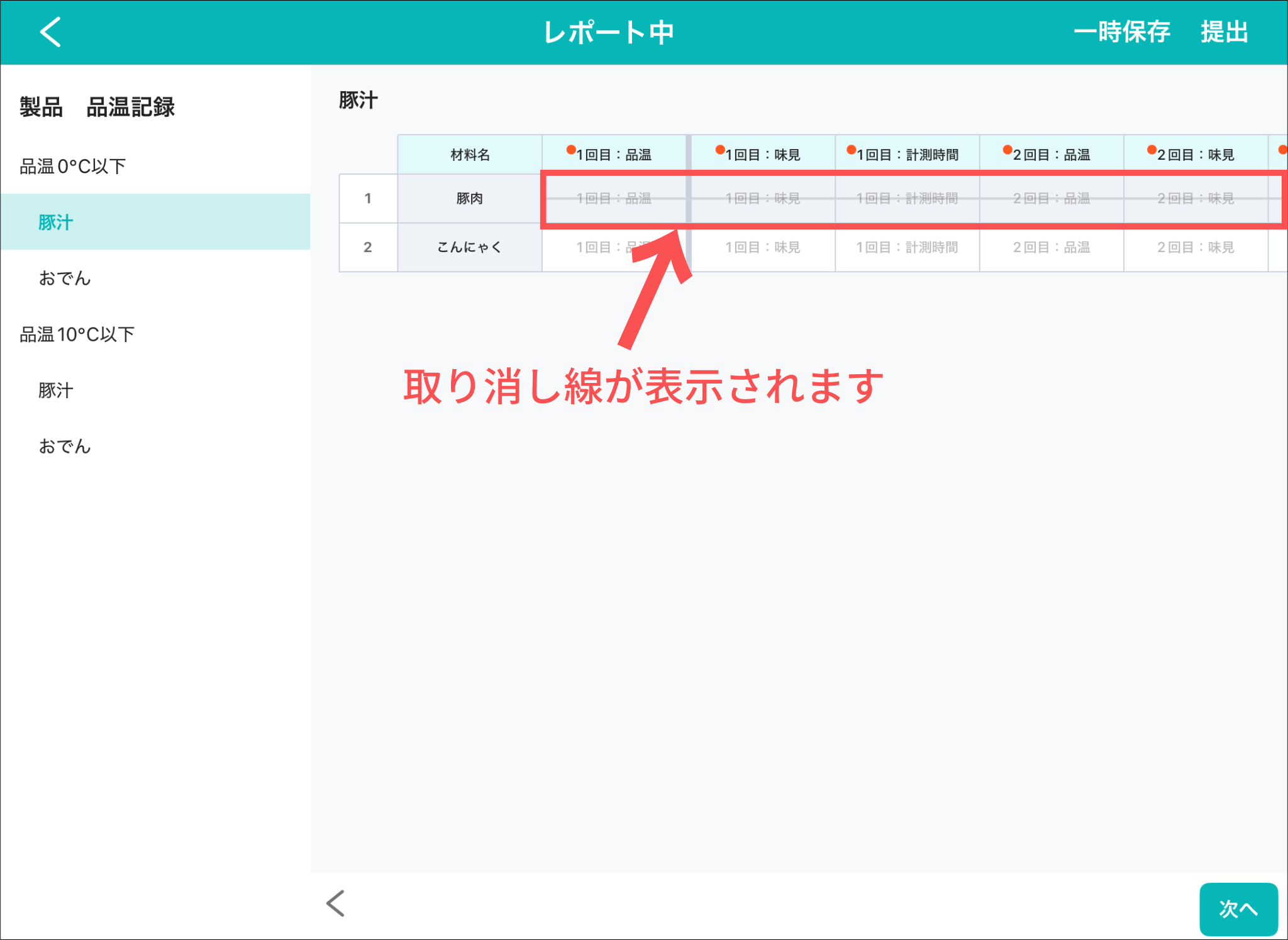Click こんにゃく row 2回目:味見 field
This screenshot has width=1288, height=940.
(x=1196, y=247)
